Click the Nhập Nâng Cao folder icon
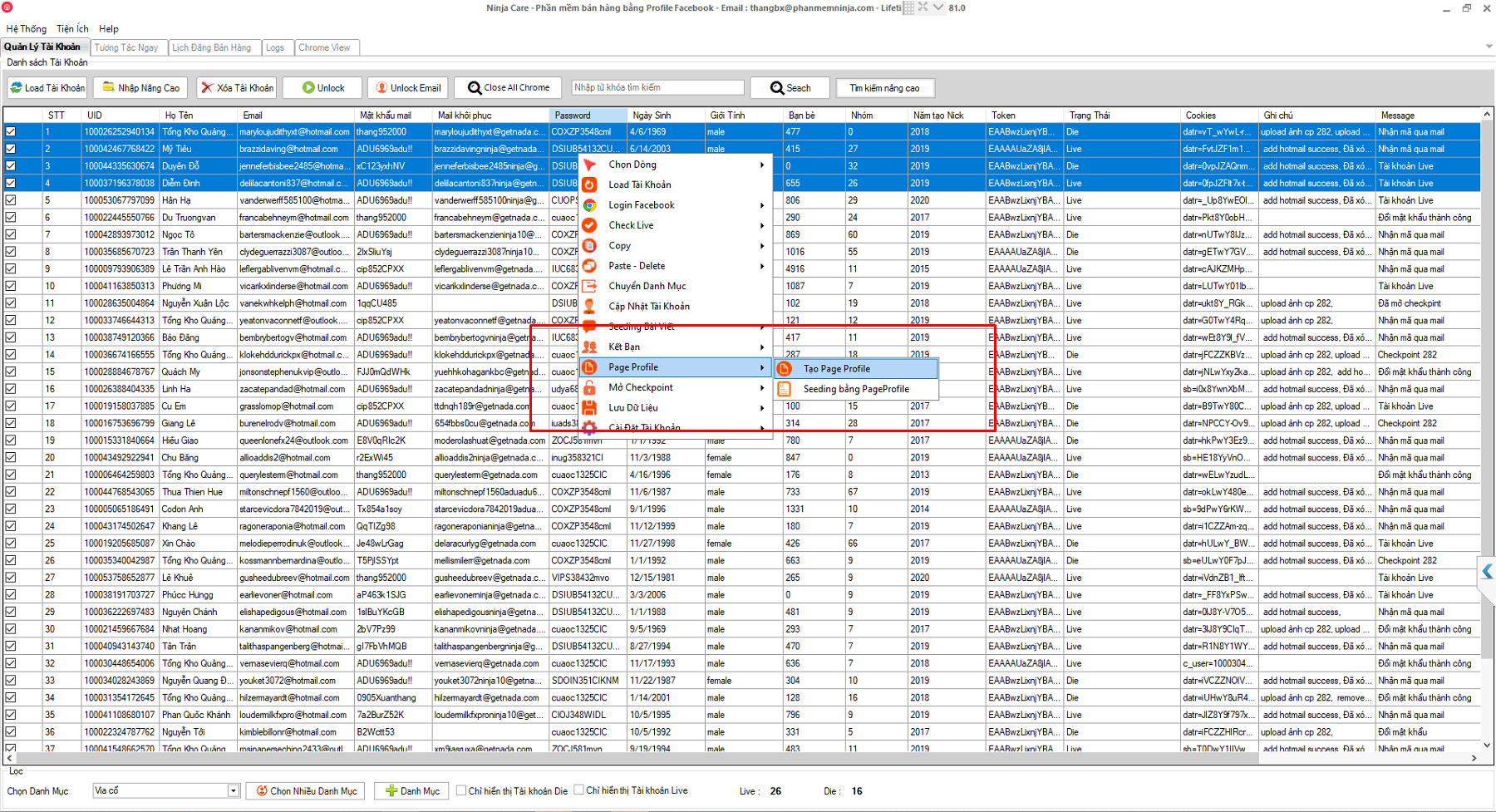Screen dimensions: 1496x812 (108, 87)
